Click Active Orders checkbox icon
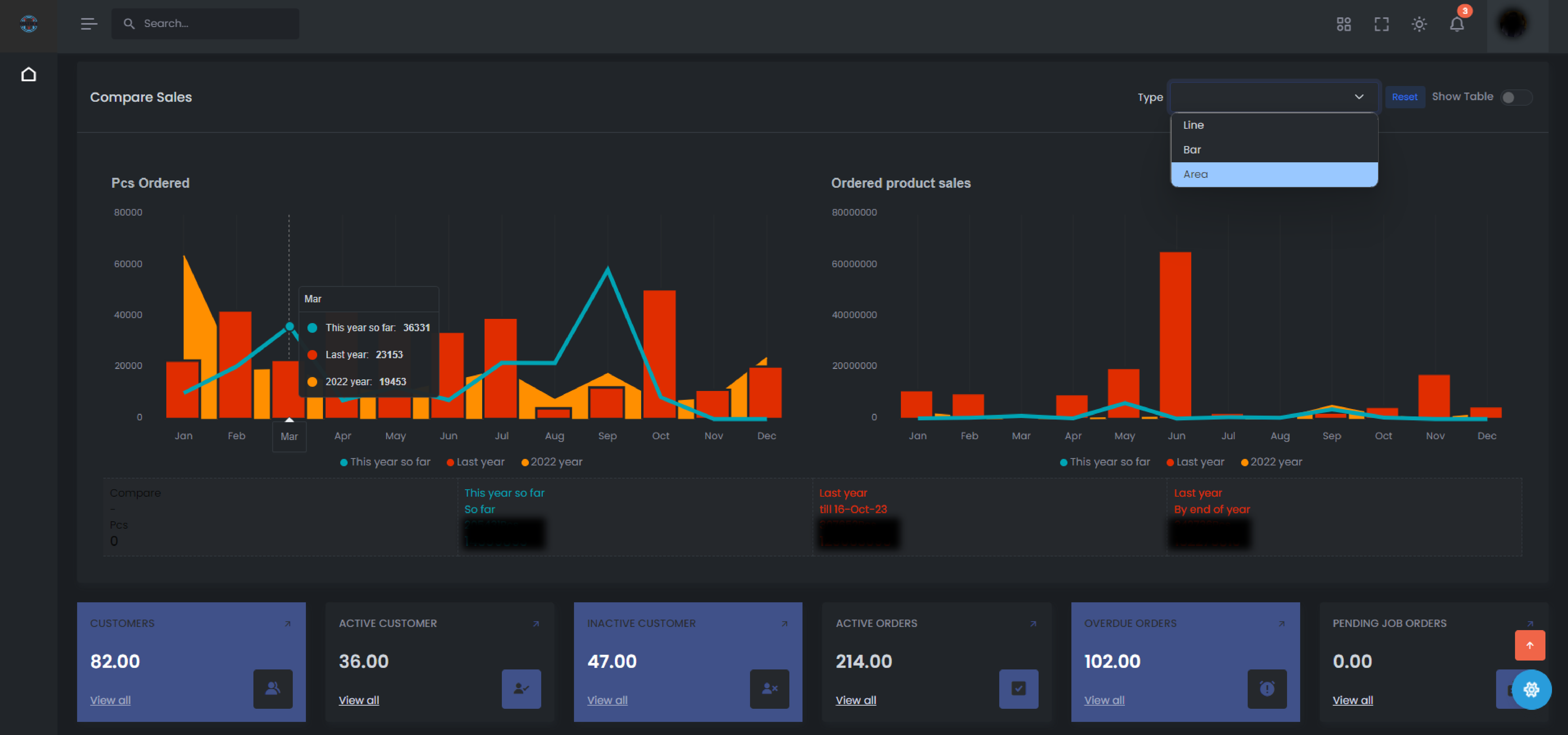The image size is (1568, 735). click(x=1018, y=689)
